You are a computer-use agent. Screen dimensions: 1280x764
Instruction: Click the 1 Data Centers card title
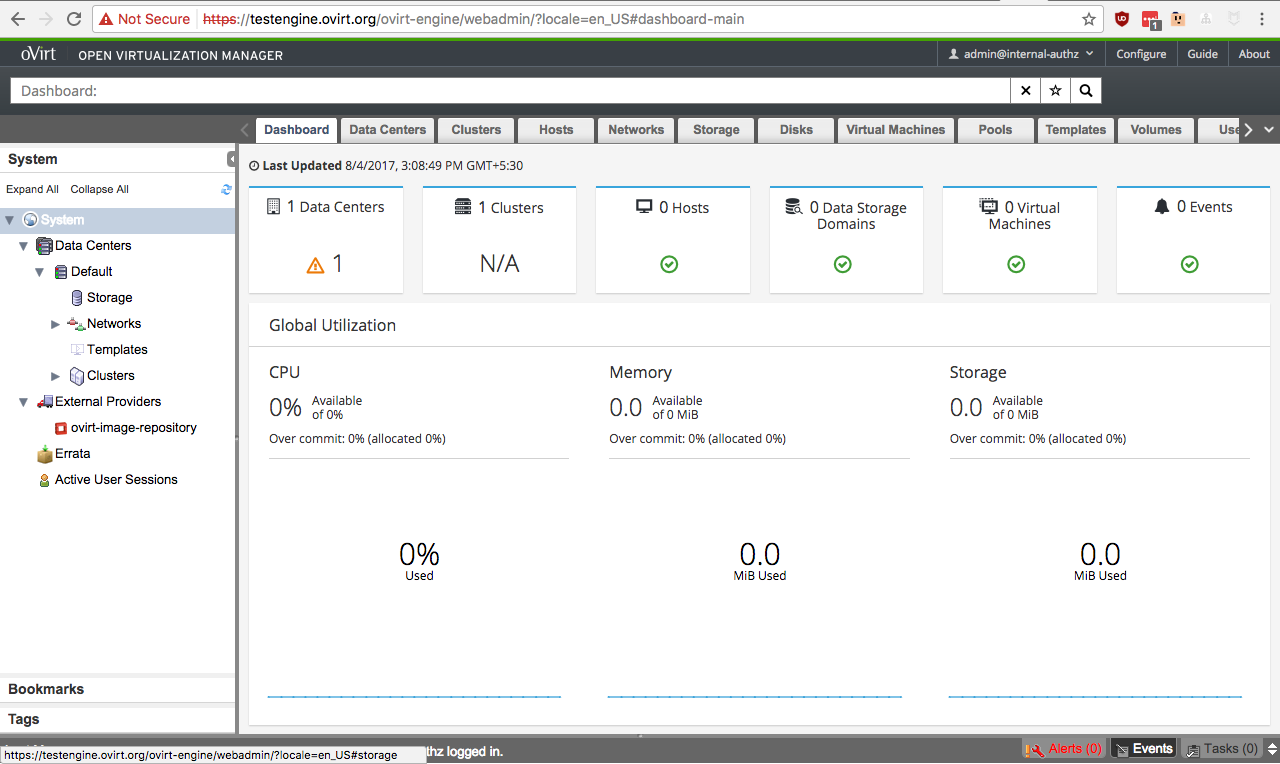click(335, 207)
